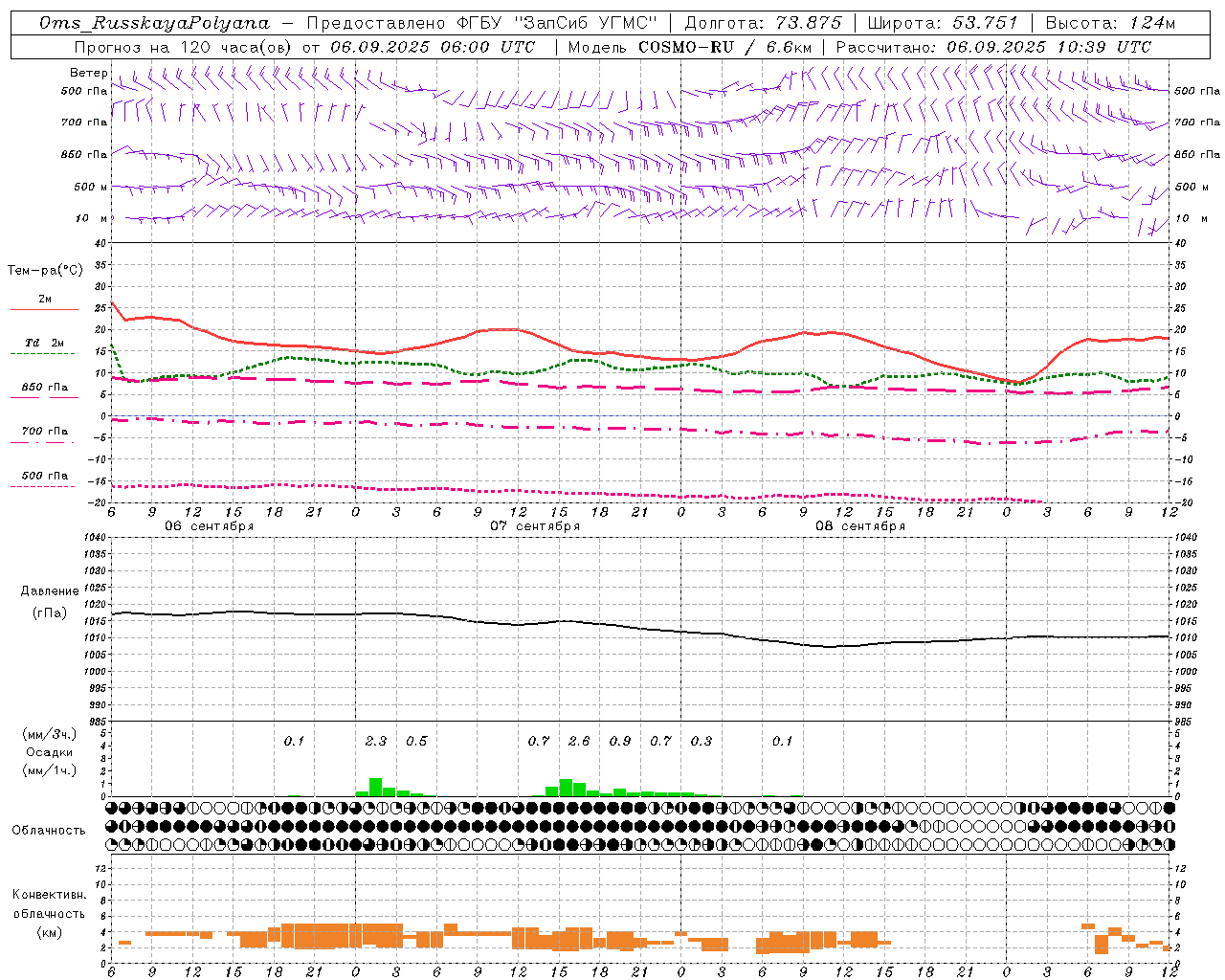The width and height of the screenshot is (1225, 980).
Task: Click the '06 сентября' date label
Action: coord(209,525)
